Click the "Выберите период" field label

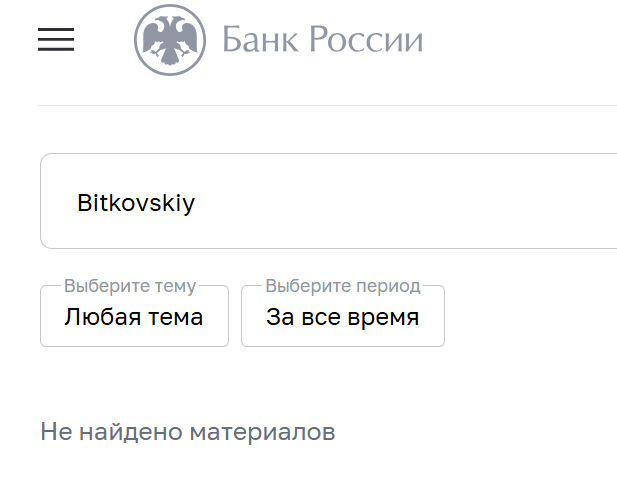[343, 286]
